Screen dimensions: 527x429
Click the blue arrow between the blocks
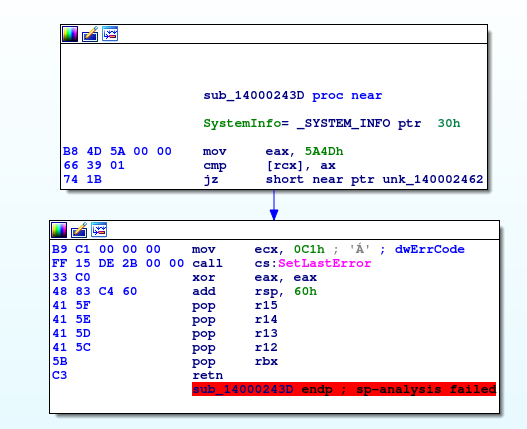tap(274, 205)
